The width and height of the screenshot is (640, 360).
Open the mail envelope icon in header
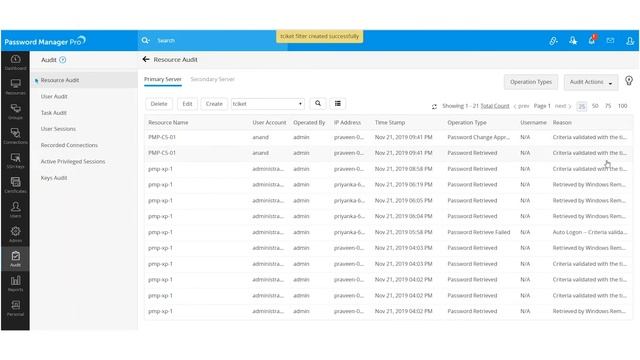click(x=610, y=40)
